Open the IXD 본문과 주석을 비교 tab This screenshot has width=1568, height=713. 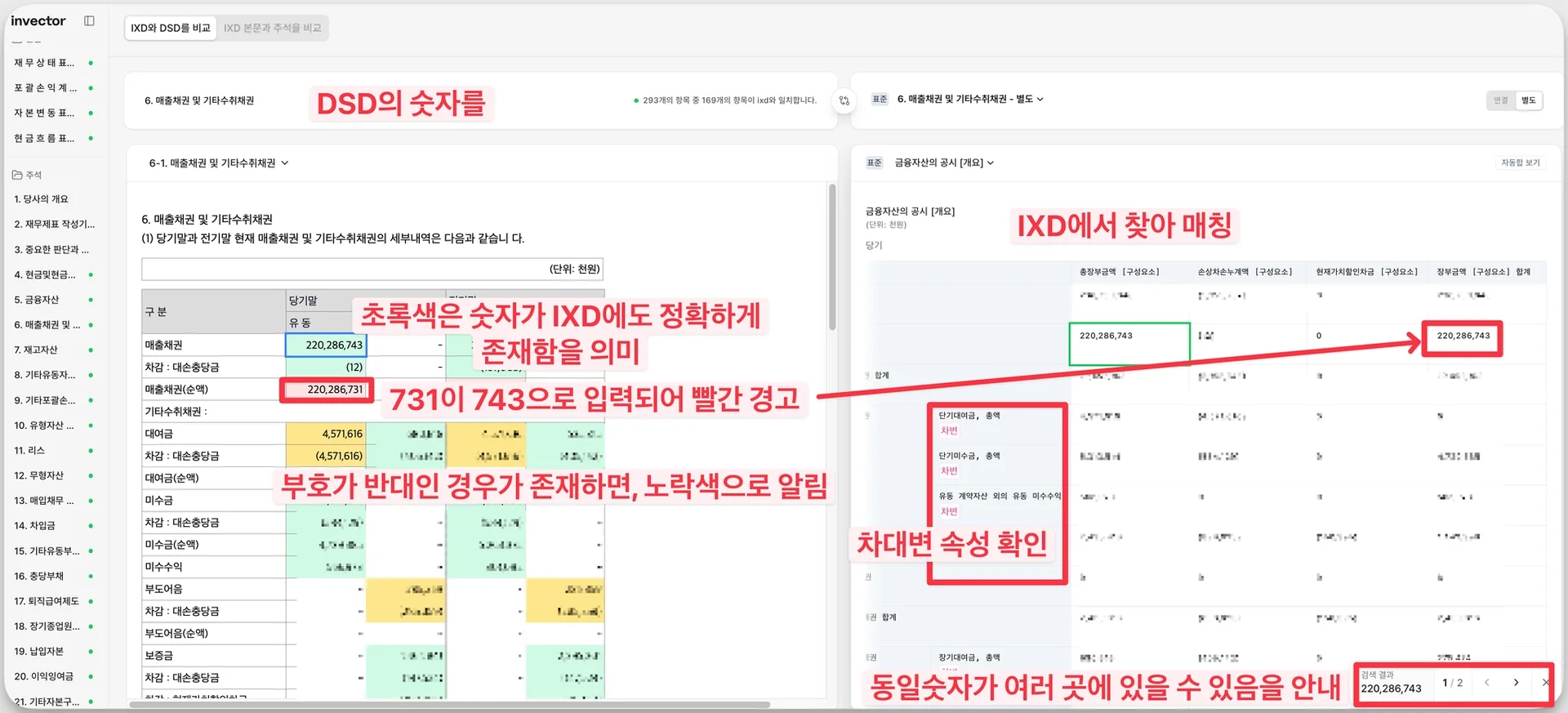272,29
